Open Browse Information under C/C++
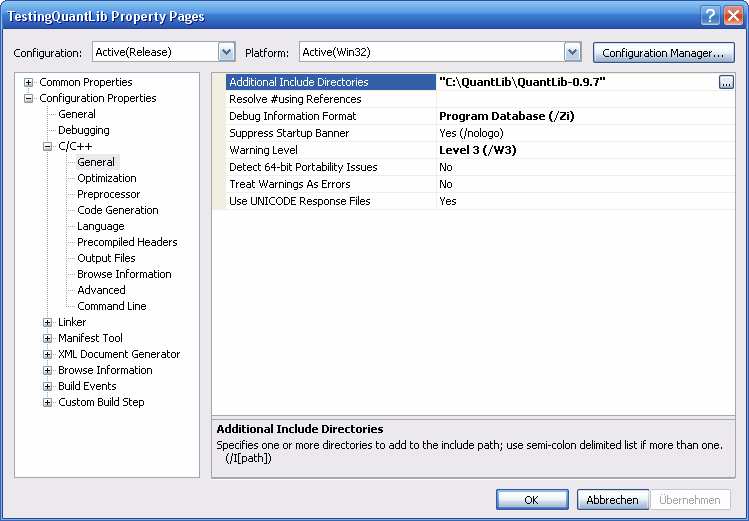Image resolution: width=749 pixels, height=521 pixels. click(x=124, y=274)
